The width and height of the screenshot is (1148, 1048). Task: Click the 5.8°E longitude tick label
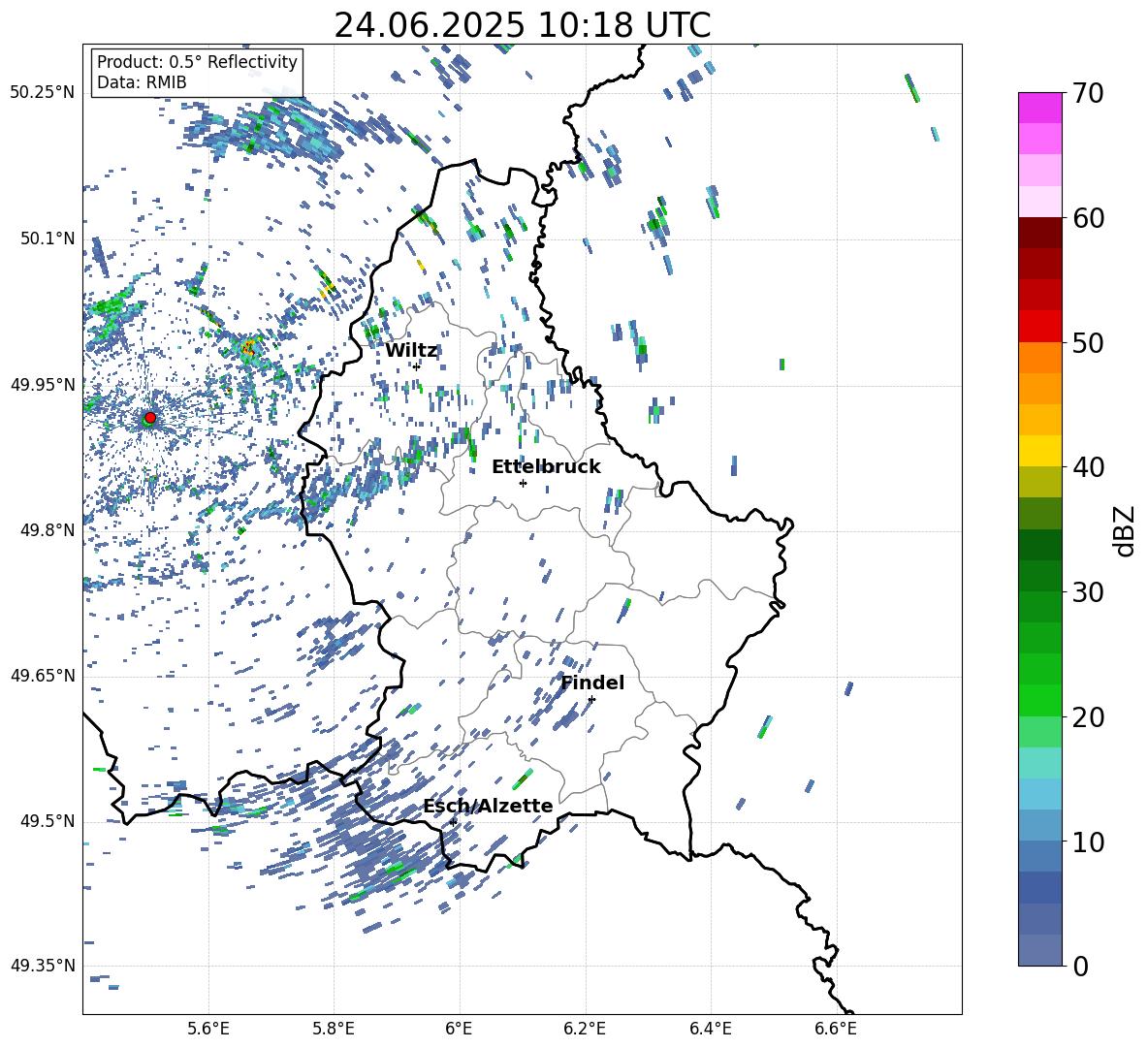tap(334, 1030)
